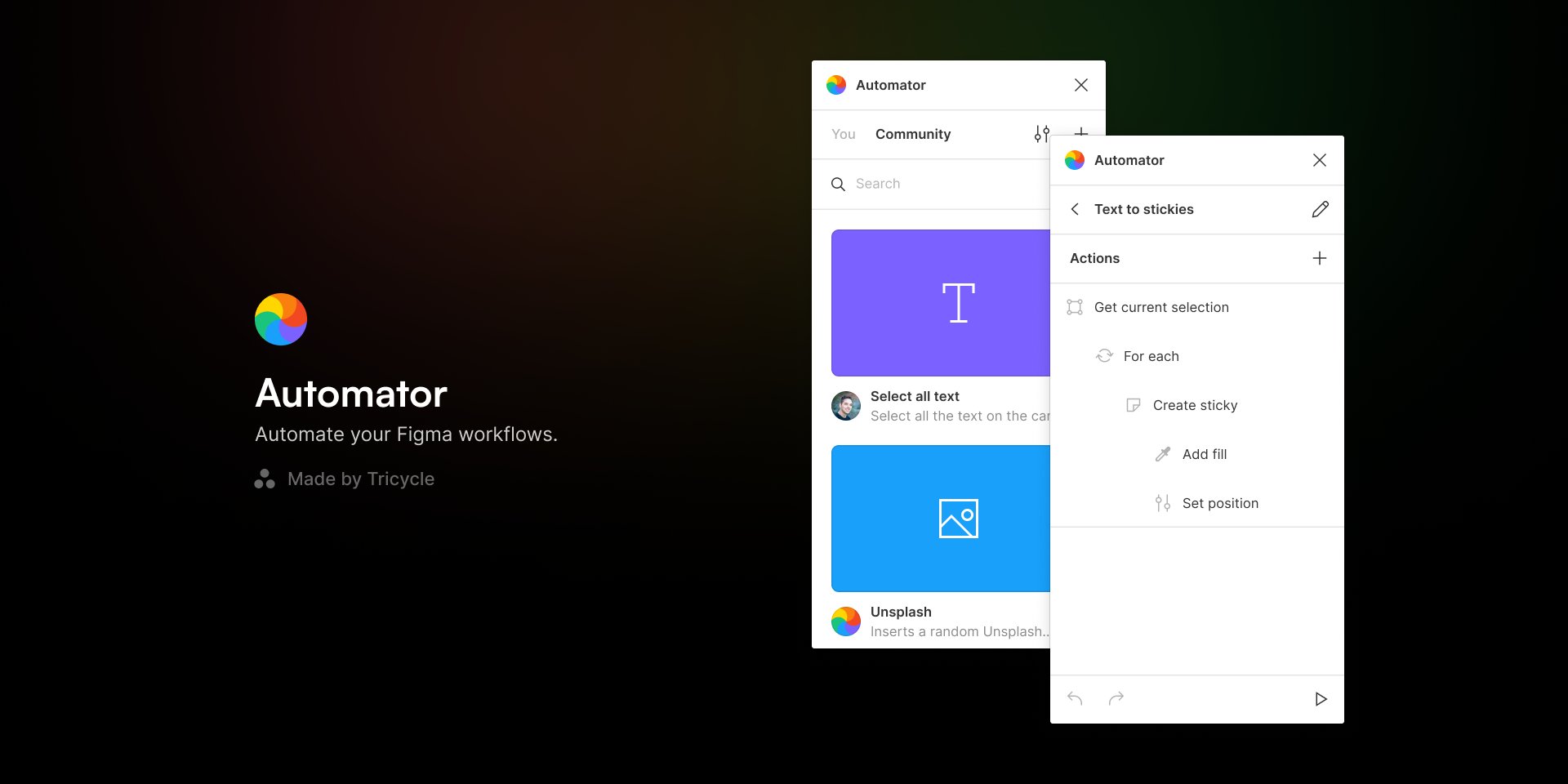The height and width of the screenshot is (784, 1568).
Task: Click the Actions section label
Action: [x=1094, y=259]
